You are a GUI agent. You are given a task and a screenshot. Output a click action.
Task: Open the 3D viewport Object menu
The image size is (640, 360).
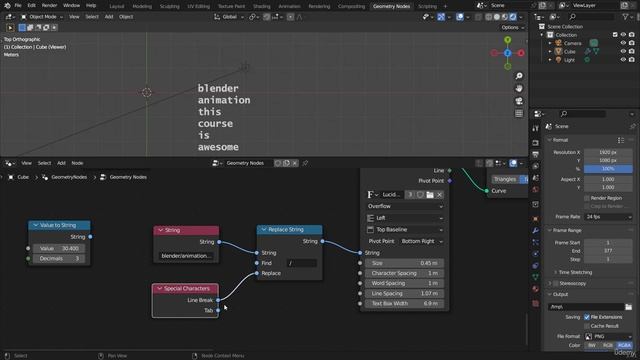tap(126, 17)
